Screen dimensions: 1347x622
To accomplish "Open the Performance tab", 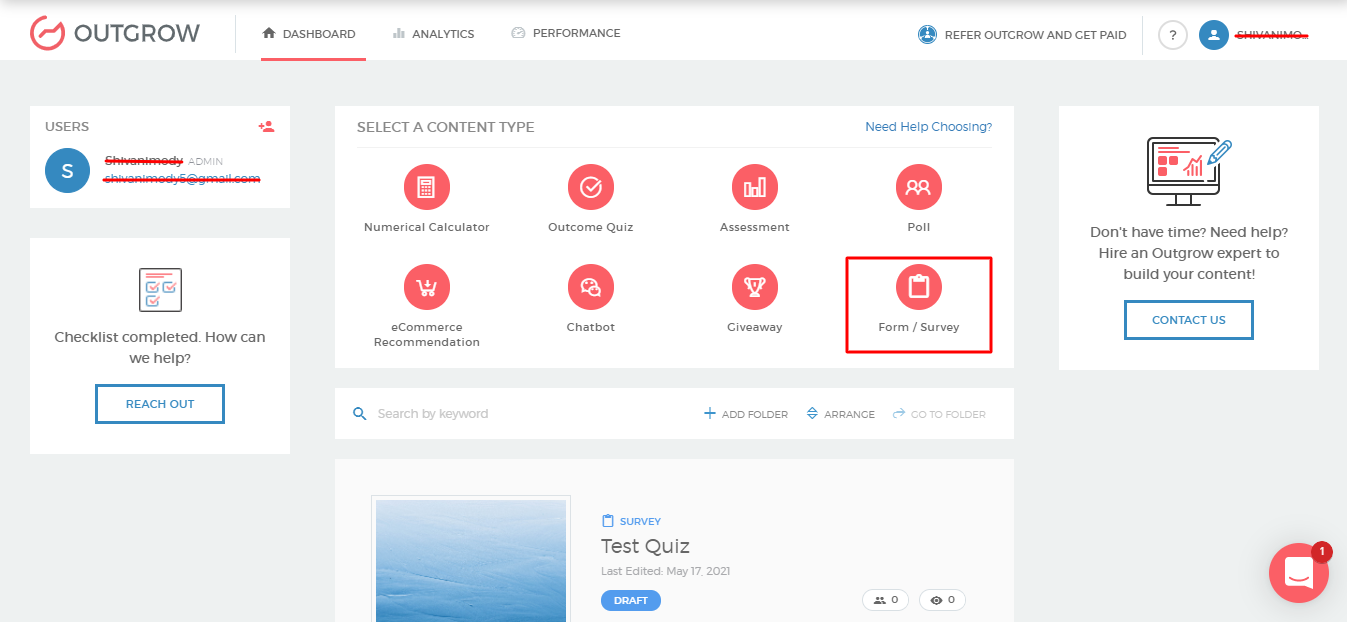I will [x=566, y=33].
